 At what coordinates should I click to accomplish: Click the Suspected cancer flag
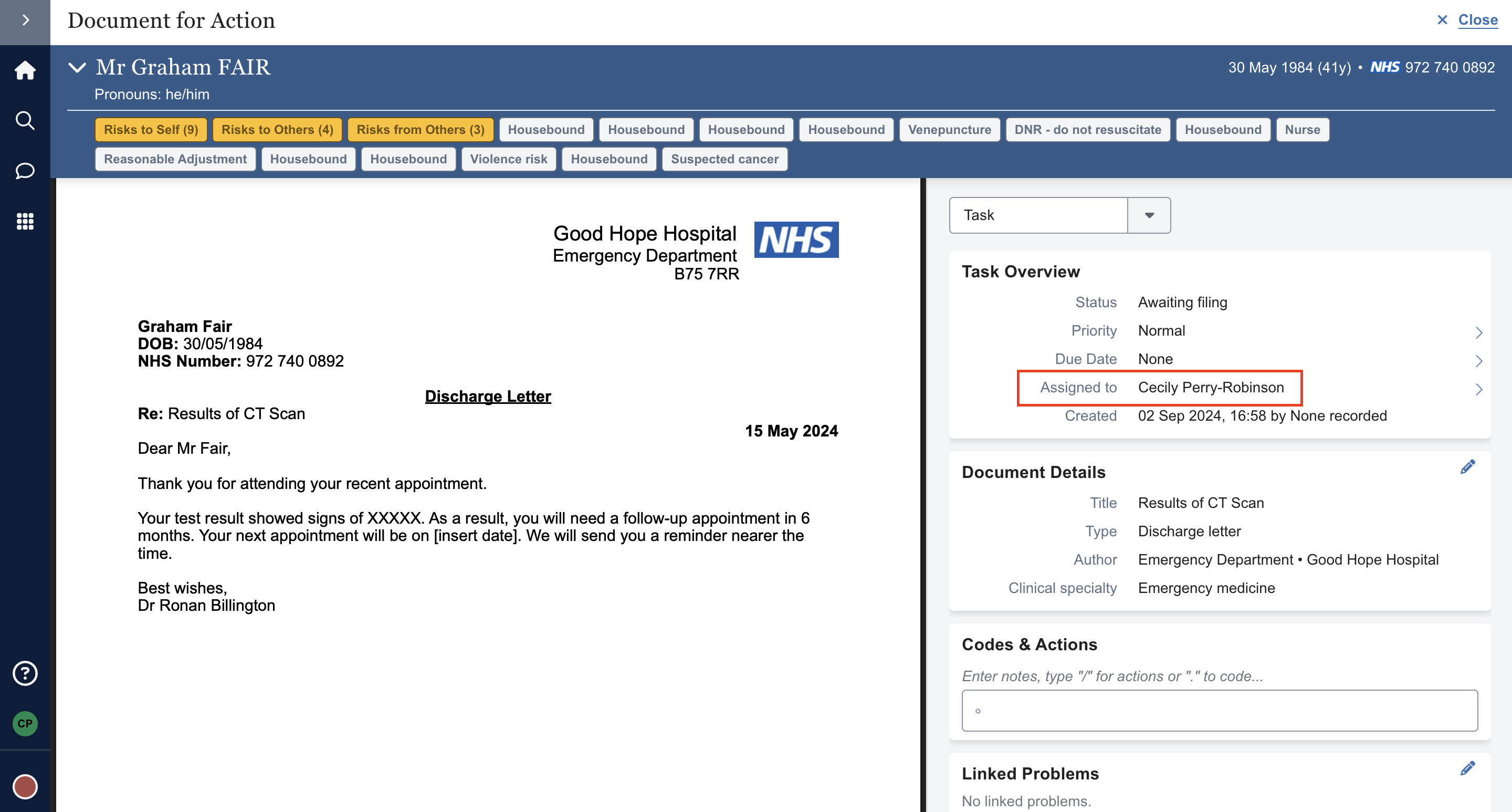[x=724, y=159]
